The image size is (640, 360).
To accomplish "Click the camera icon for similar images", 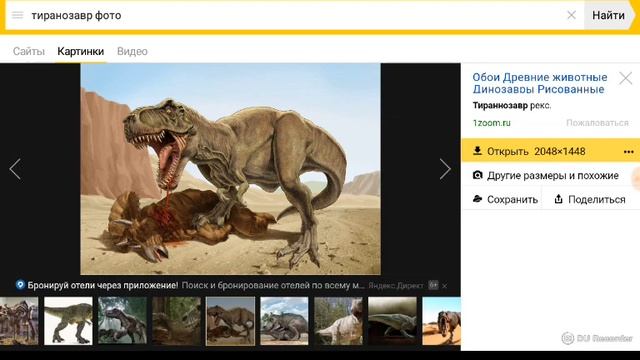I will (477, 175).
